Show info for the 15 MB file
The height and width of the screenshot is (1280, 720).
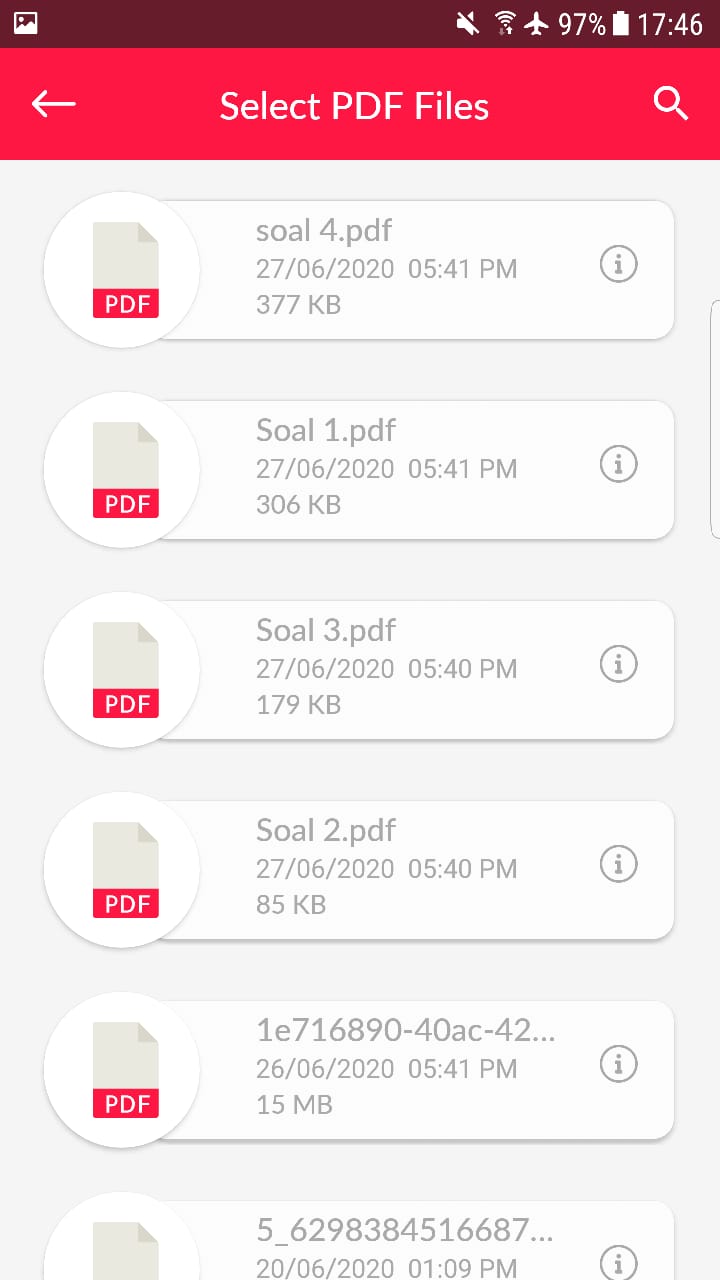pyautogui.click(x=618, y=1065)
